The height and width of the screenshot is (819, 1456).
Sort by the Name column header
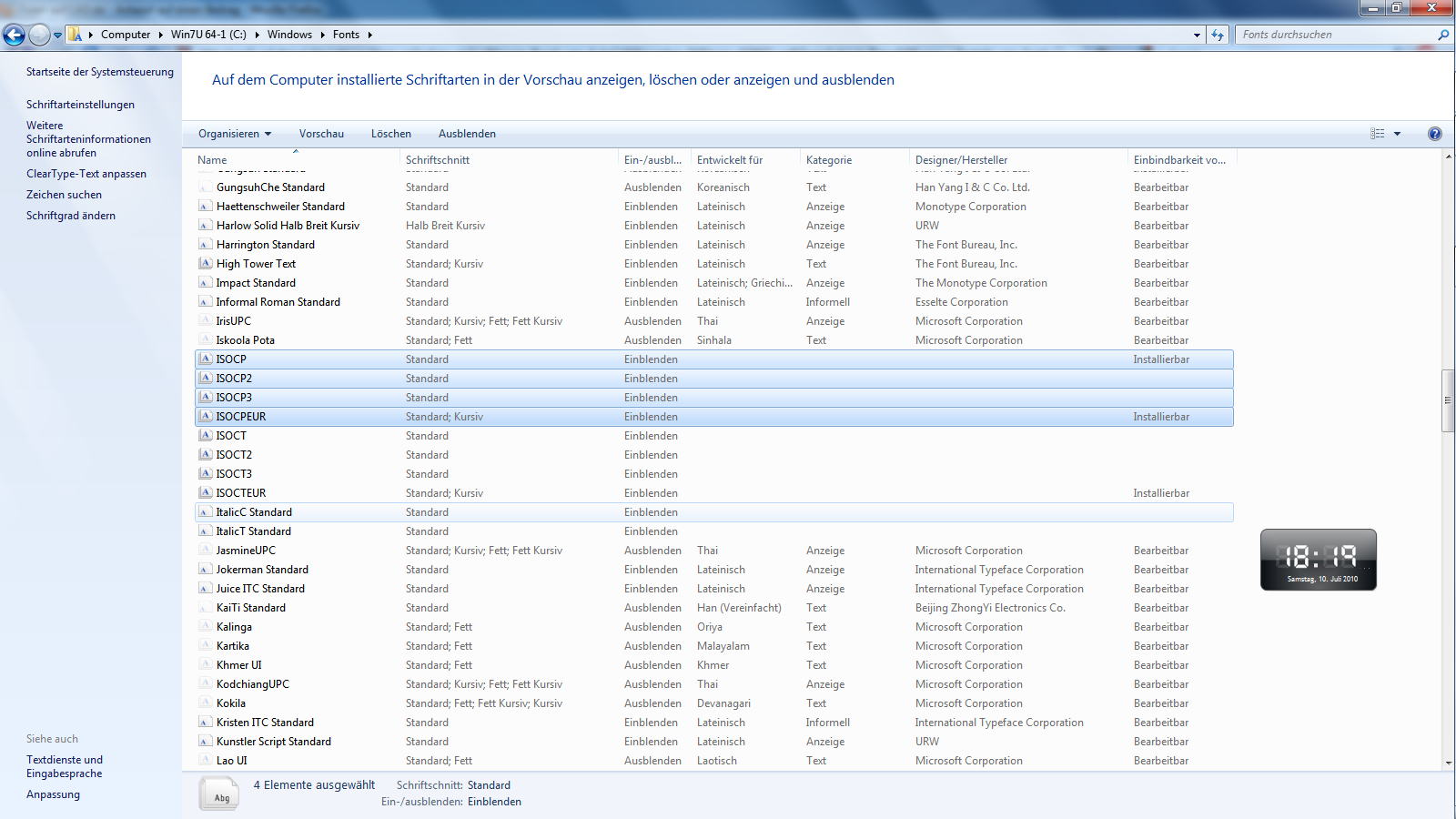click(x=298, y=160)
